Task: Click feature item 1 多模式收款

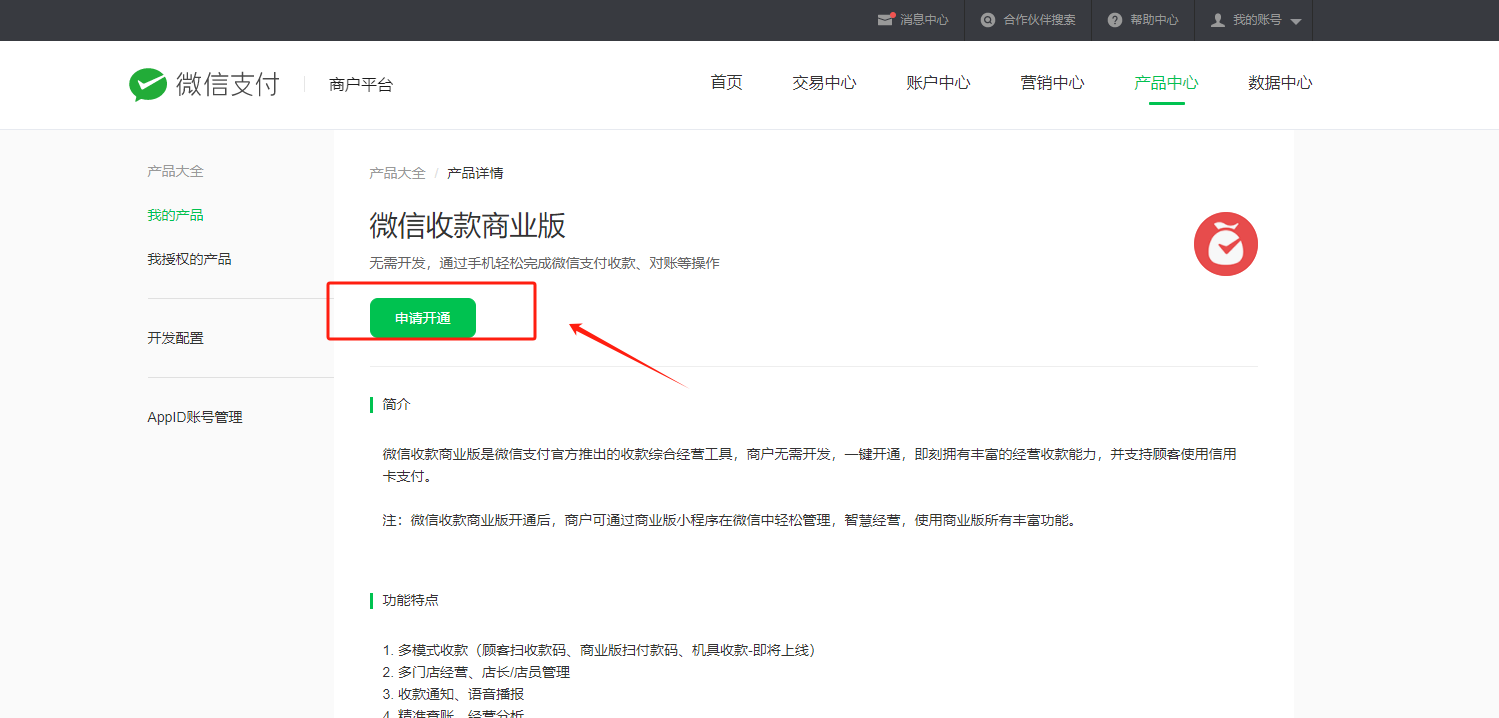Action: point(599,650)
